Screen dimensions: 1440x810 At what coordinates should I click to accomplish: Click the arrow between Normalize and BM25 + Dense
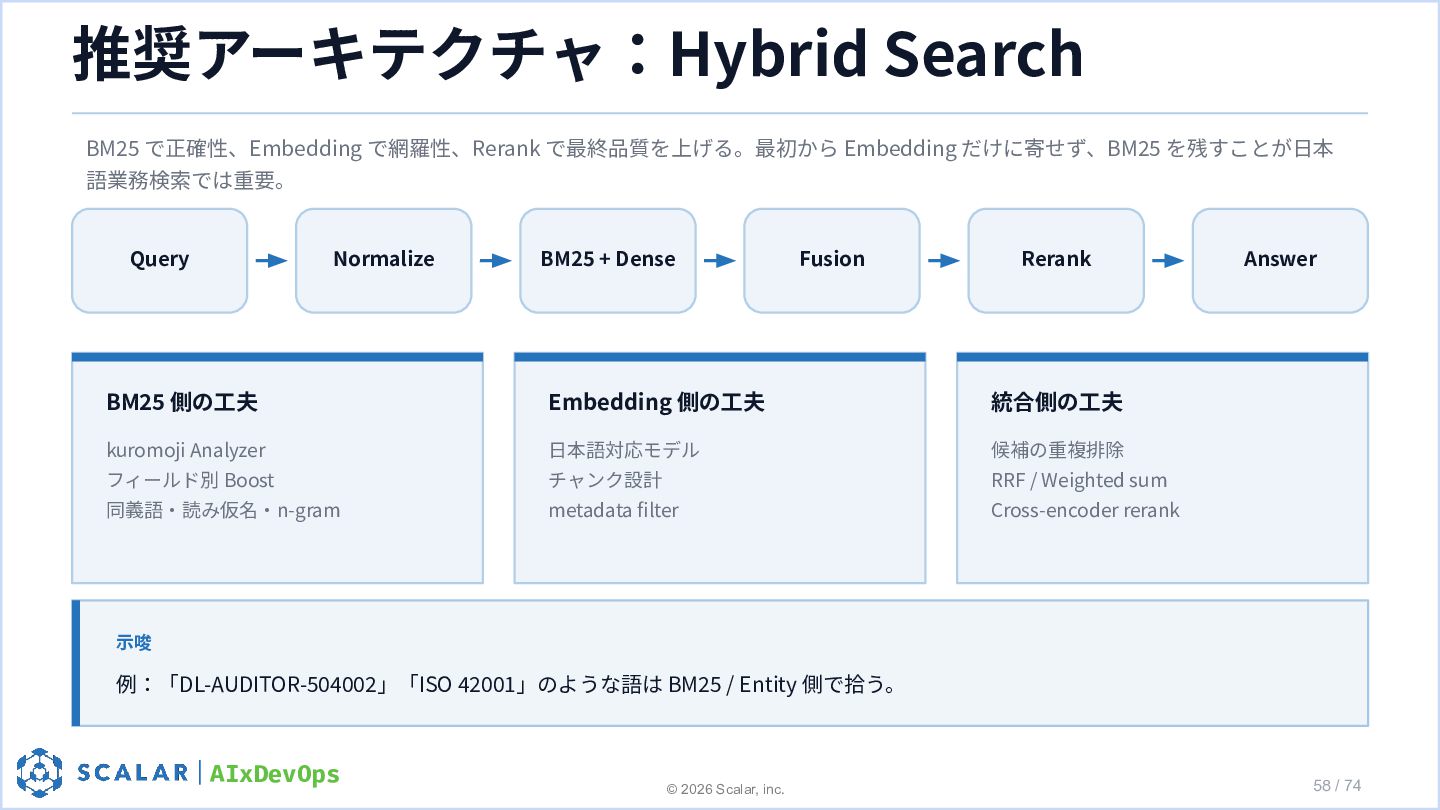pyautogui.click(x=495, y=261)
